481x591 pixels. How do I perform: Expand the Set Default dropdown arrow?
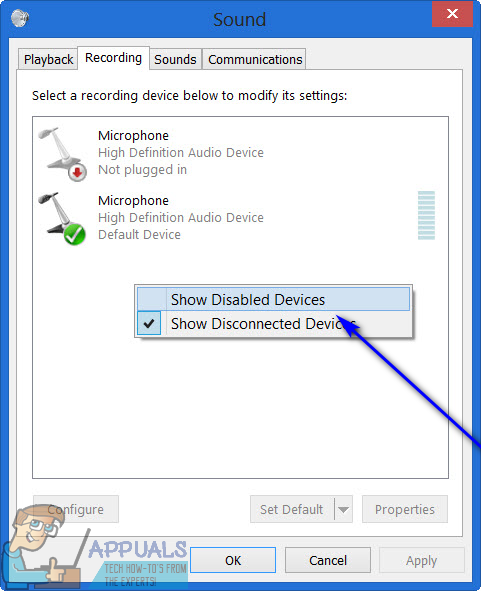pos(343,509)
